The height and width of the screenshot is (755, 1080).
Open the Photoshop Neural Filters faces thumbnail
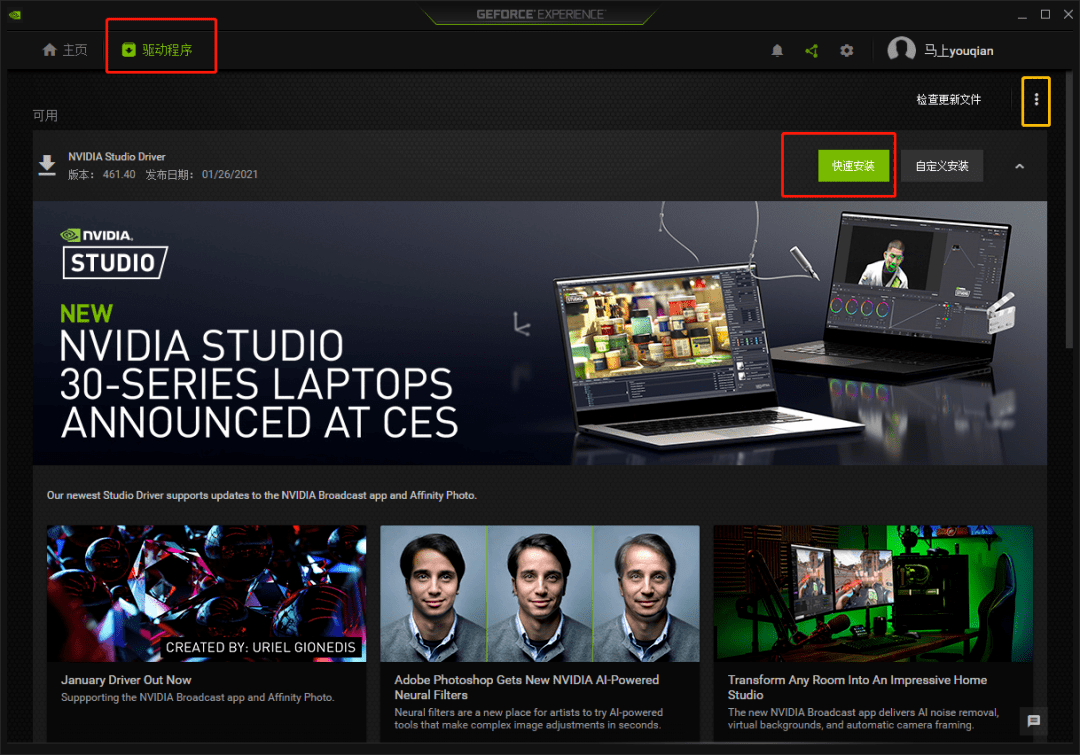540,593
